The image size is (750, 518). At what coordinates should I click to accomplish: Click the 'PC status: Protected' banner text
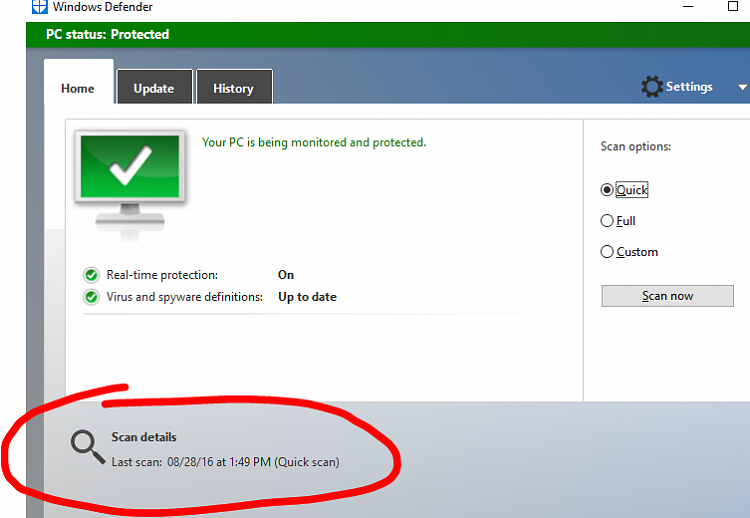tap(108, 34)
